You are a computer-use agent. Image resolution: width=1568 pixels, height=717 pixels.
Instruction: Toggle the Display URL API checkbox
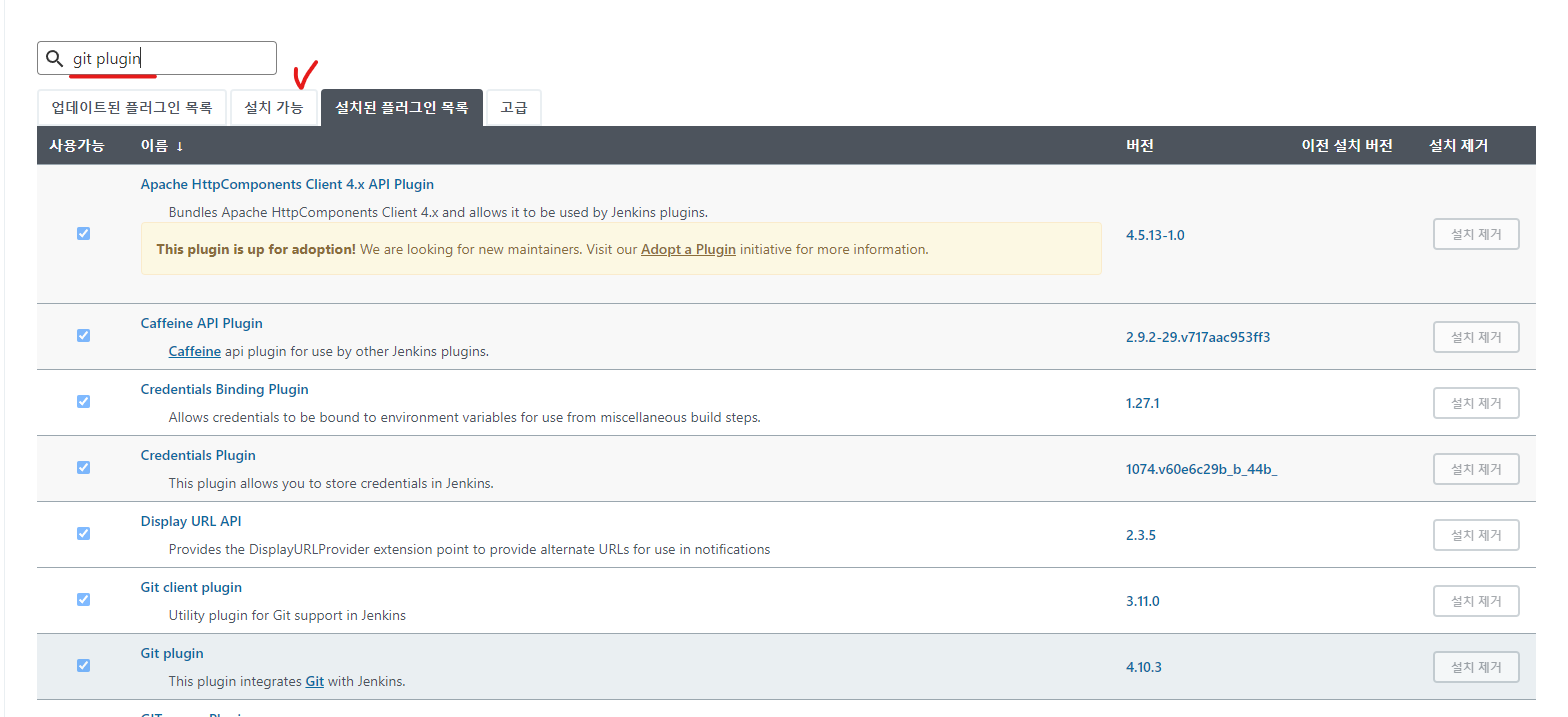83,533
